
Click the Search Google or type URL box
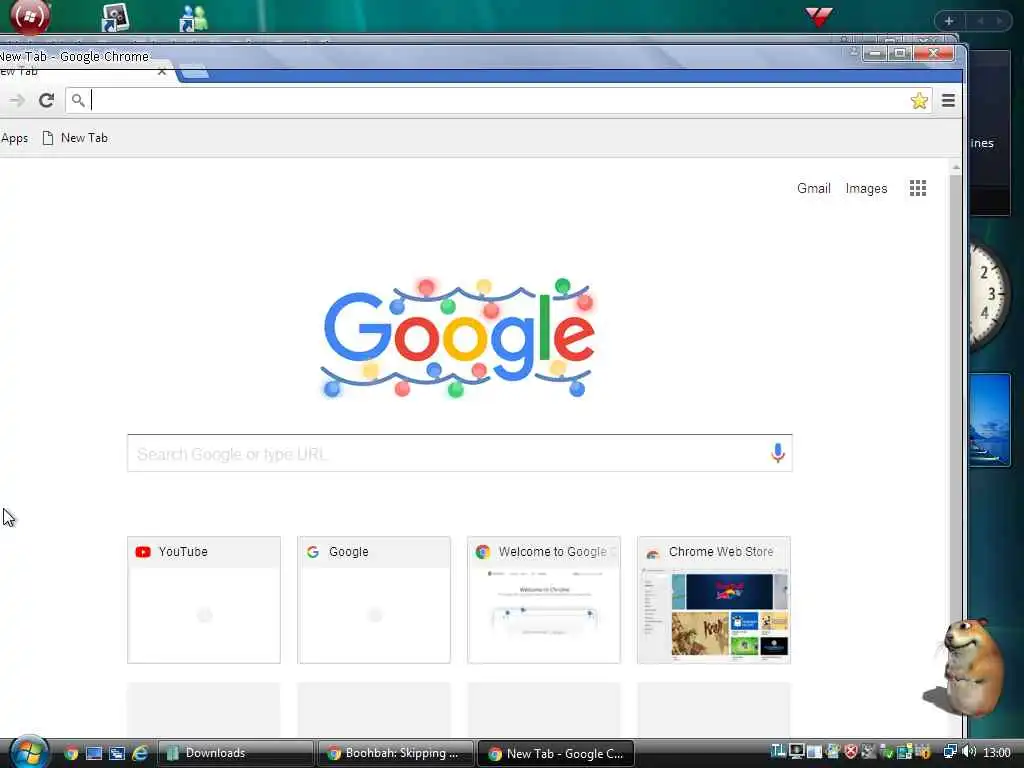coord(460,453)
